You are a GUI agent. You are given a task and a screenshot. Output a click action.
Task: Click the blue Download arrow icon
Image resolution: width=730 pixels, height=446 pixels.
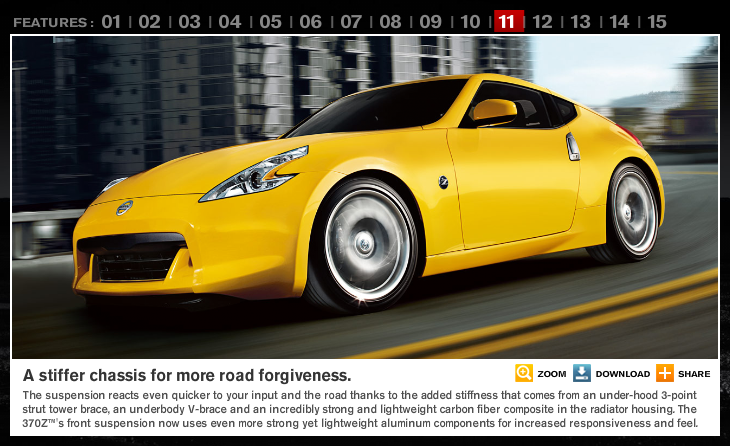[581, 373]
